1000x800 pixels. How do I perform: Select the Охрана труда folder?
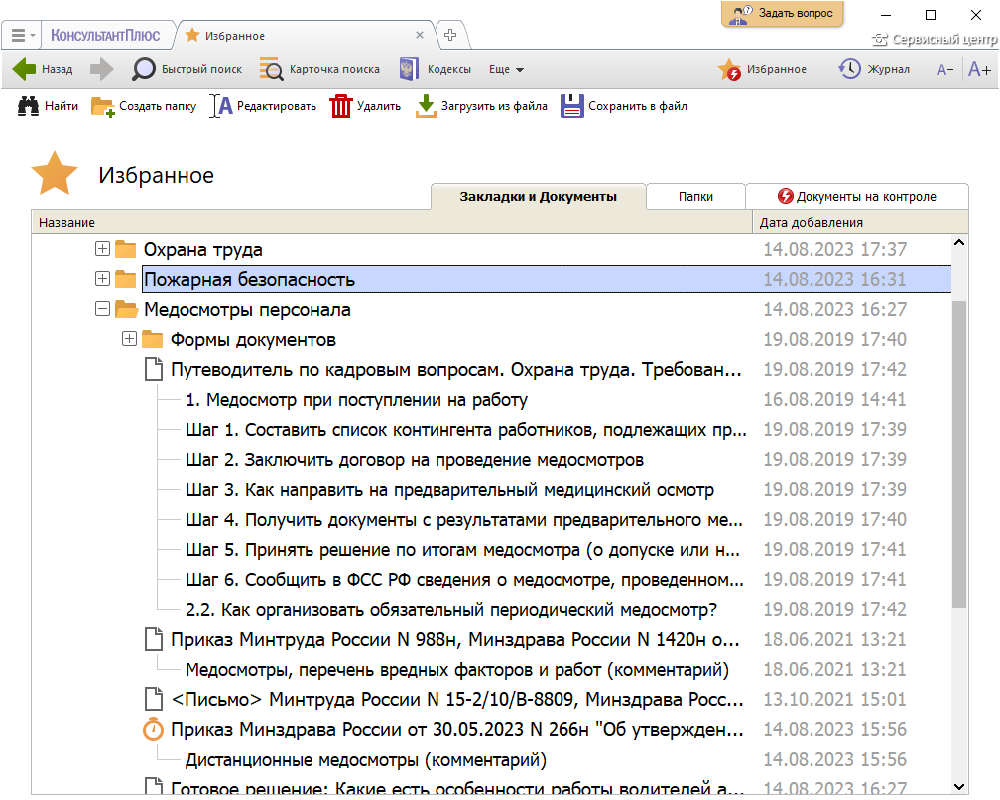click(203, 249)
